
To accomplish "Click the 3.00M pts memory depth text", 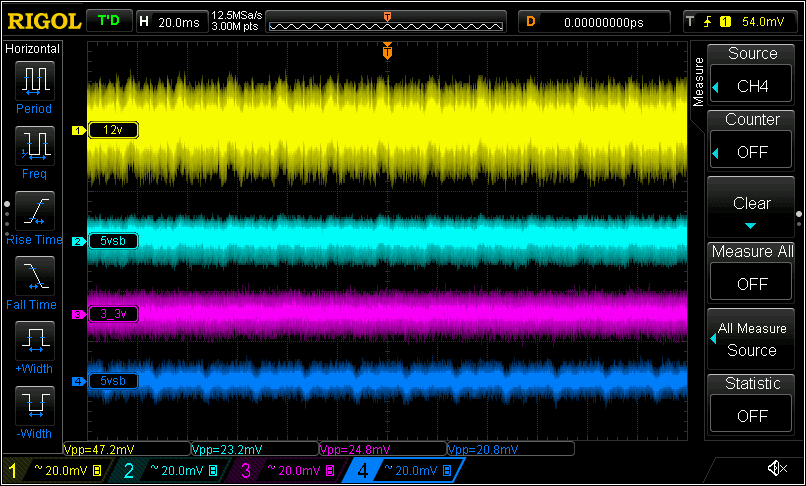I will pyautogui.click(x=235, y=27).
